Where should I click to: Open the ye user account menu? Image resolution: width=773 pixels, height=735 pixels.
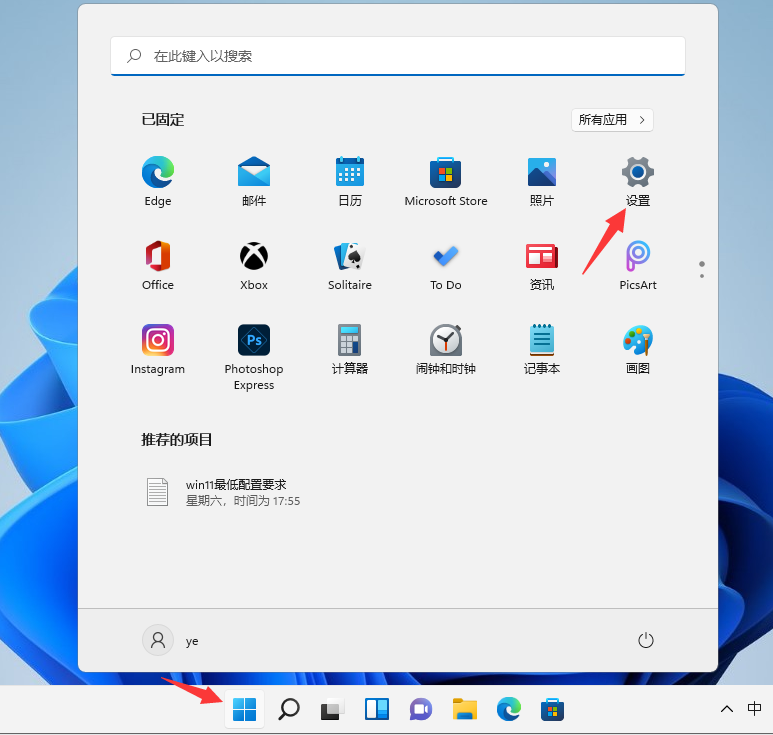171,640
